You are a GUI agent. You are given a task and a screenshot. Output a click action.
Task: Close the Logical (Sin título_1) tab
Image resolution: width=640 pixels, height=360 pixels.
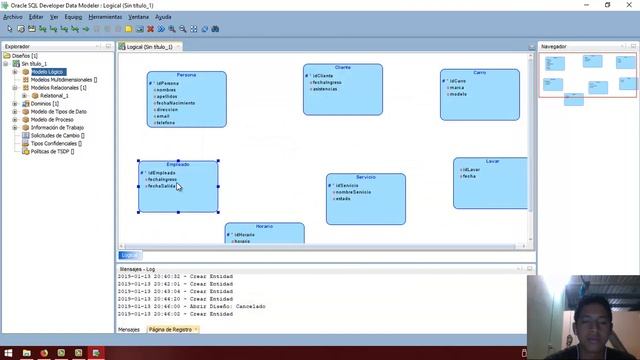point(178,47)
